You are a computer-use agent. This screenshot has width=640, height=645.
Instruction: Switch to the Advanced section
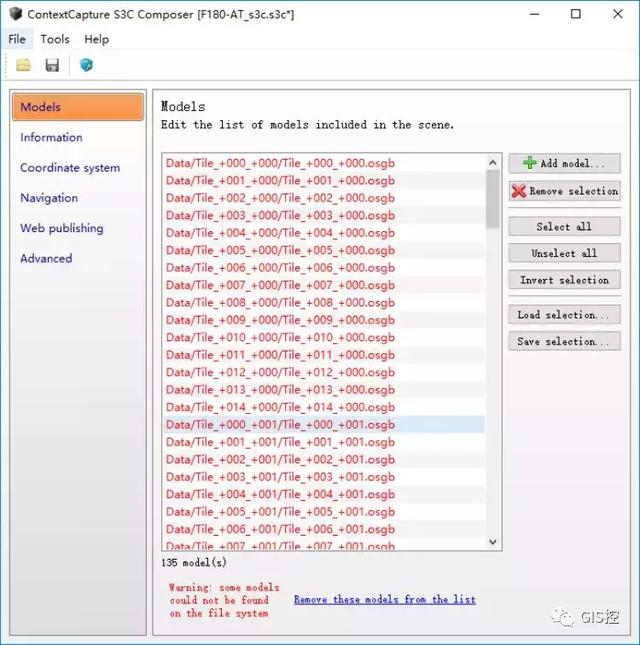pyautogui.click(x=46, y=258)
